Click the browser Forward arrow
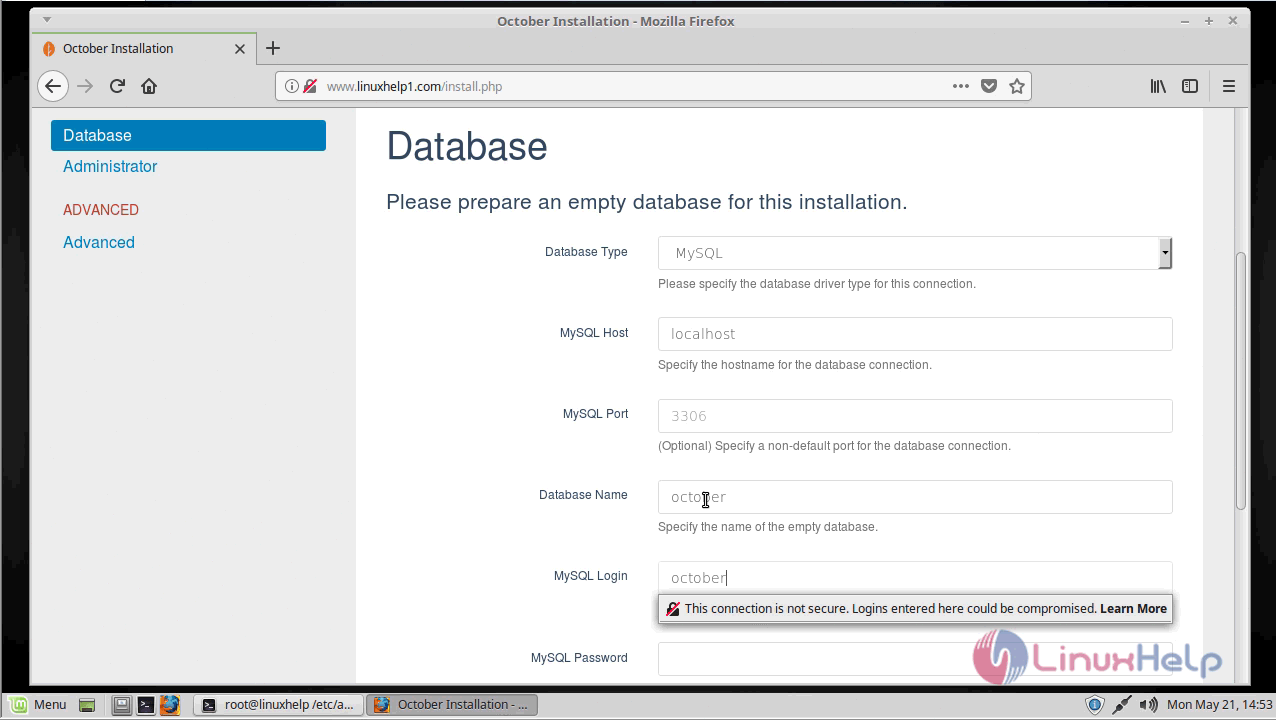 (85, 86)
